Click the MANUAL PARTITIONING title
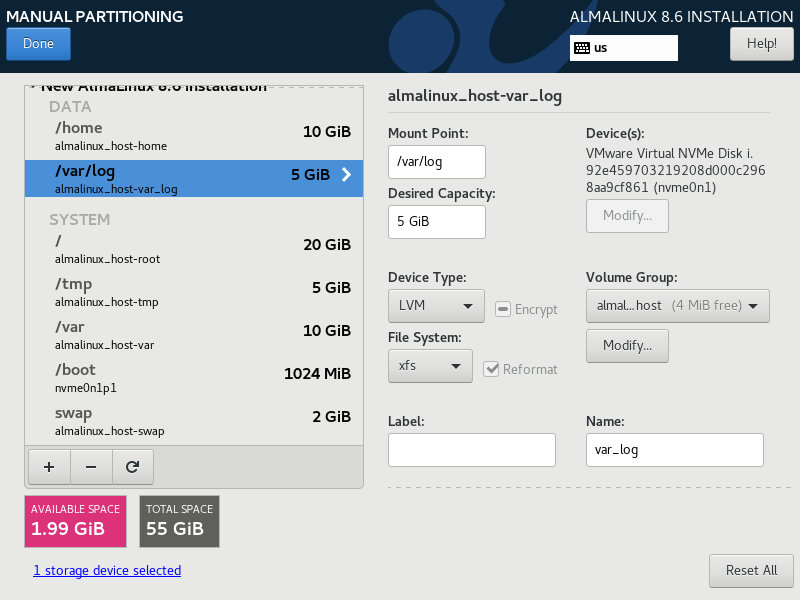The height and width of the screenshot is (600, 800). pos(95,16)
